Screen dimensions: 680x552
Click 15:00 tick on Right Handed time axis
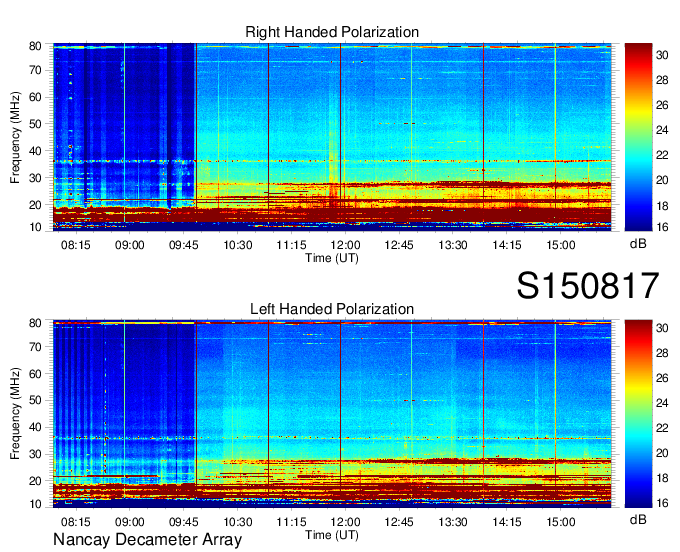point(561,245)
